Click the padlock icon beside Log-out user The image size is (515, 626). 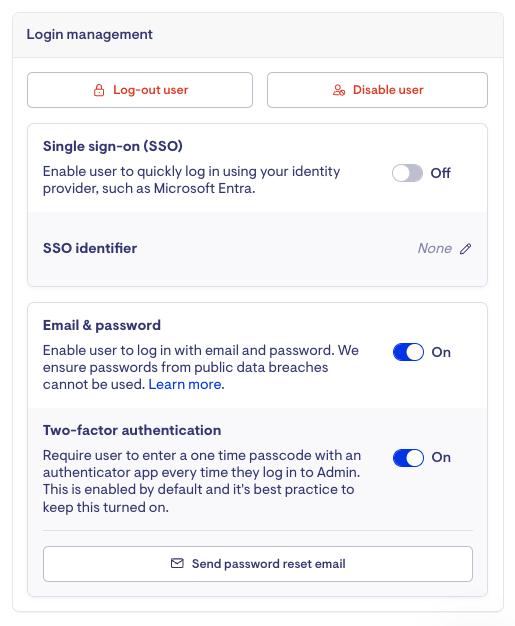click(x=99, y=90)
